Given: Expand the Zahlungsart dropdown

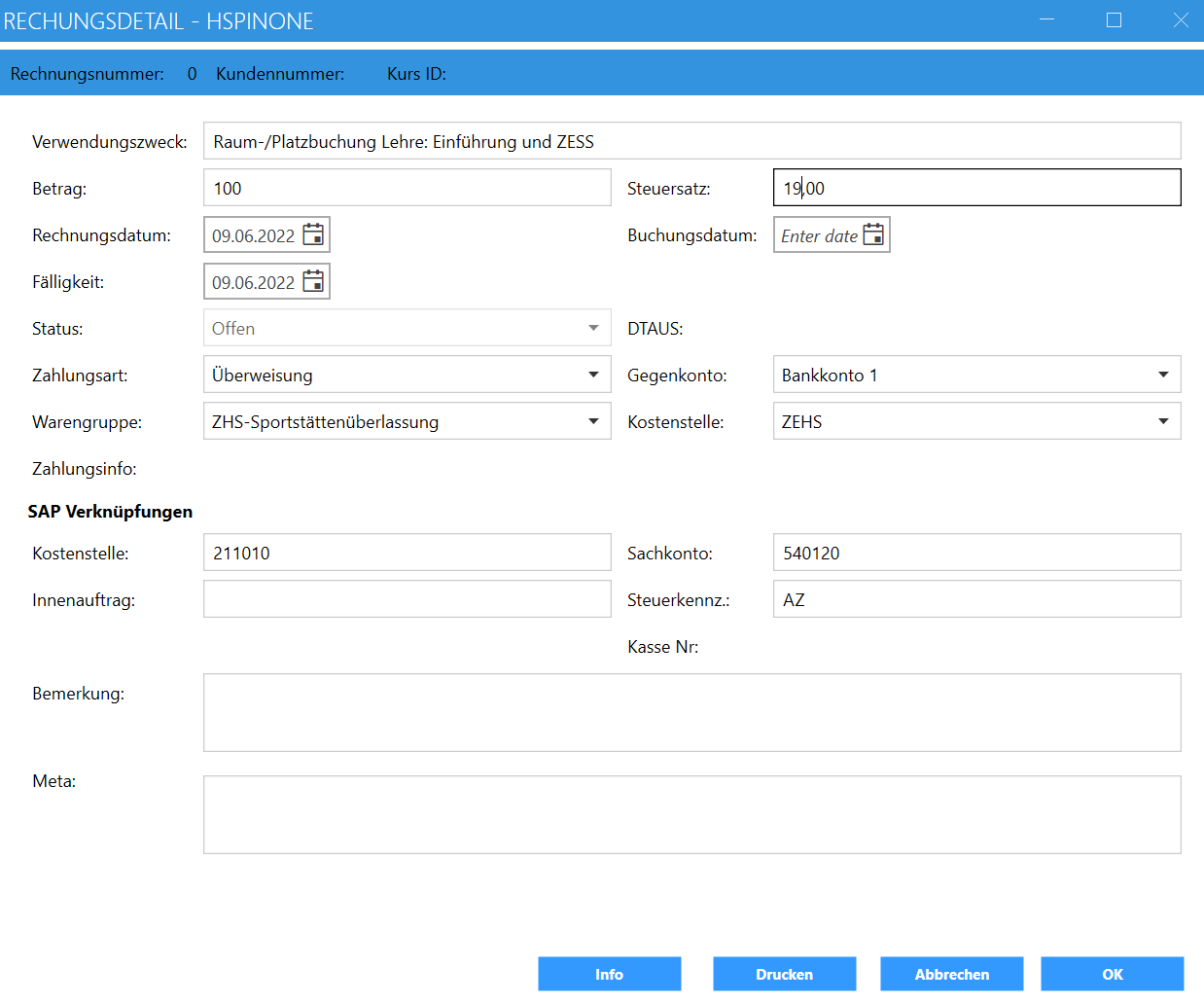Looking at the screenshot, I should (592, 375).
